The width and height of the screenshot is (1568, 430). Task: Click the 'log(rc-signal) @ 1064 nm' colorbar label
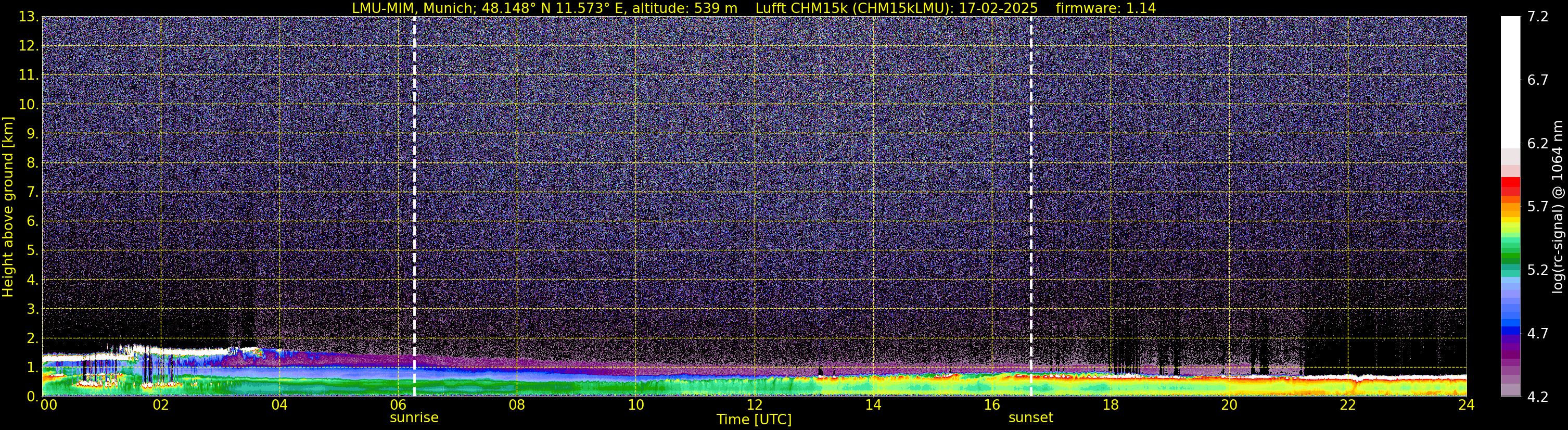(1557, 207)
